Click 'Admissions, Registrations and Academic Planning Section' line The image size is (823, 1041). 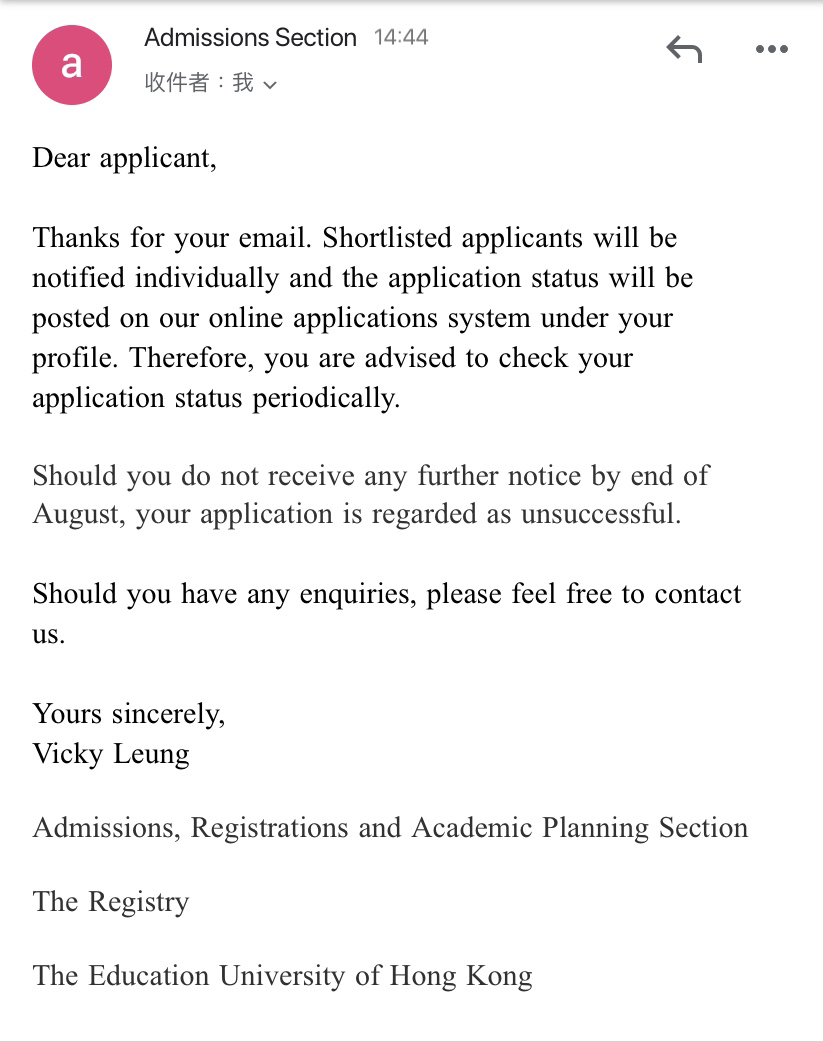[x=390, y=829]
